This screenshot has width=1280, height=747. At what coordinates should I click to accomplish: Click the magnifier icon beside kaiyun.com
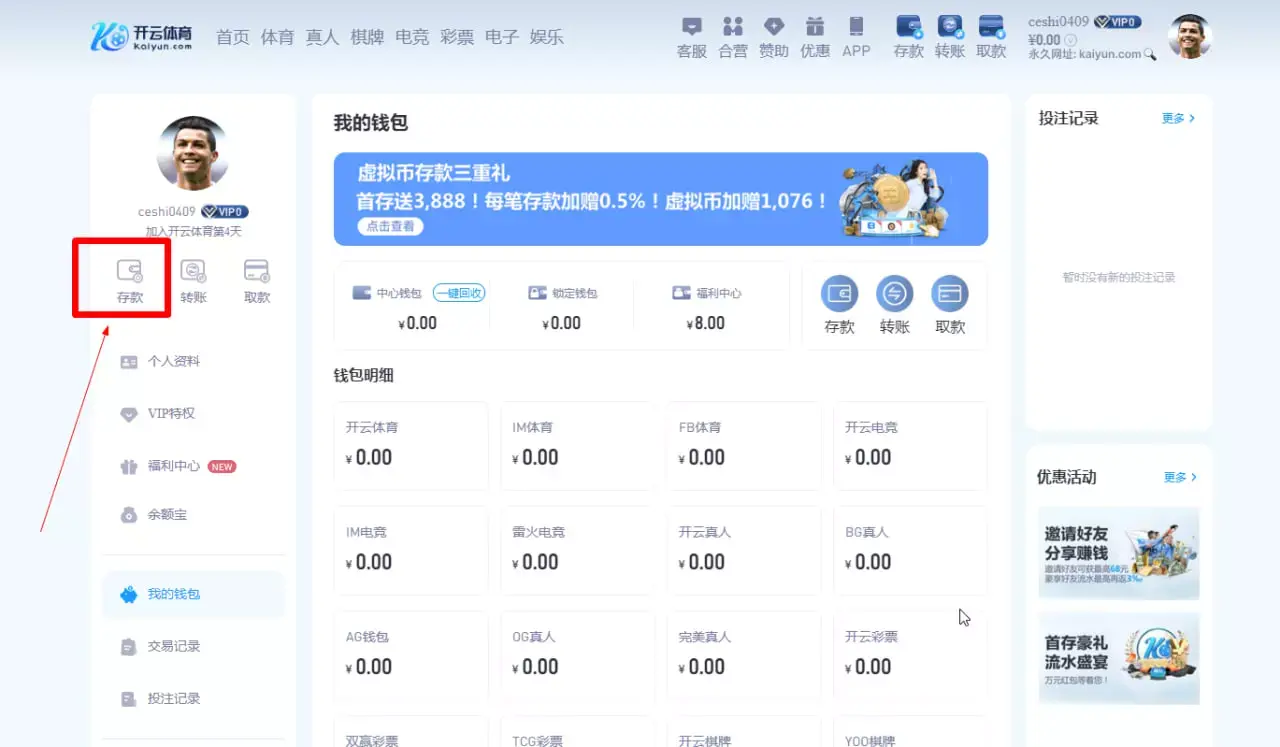click(x=1150, y=55)
